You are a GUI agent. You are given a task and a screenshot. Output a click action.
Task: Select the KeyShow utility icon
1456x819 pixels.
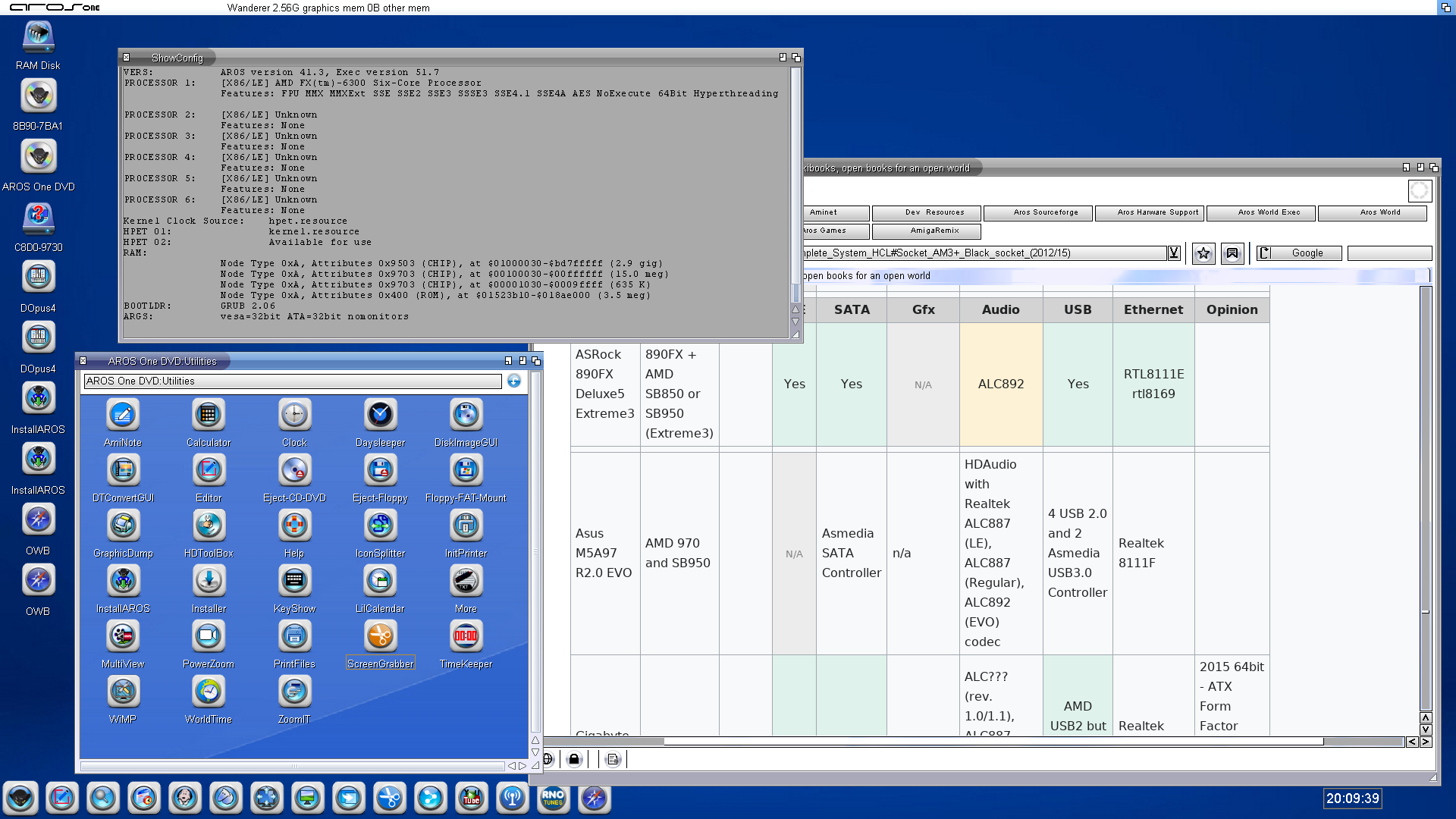click(x=294, y=581)
